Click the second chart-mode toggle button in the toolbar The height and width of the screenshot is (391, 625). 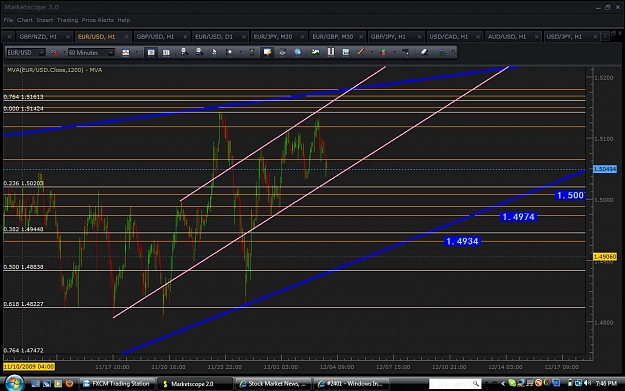166,52
